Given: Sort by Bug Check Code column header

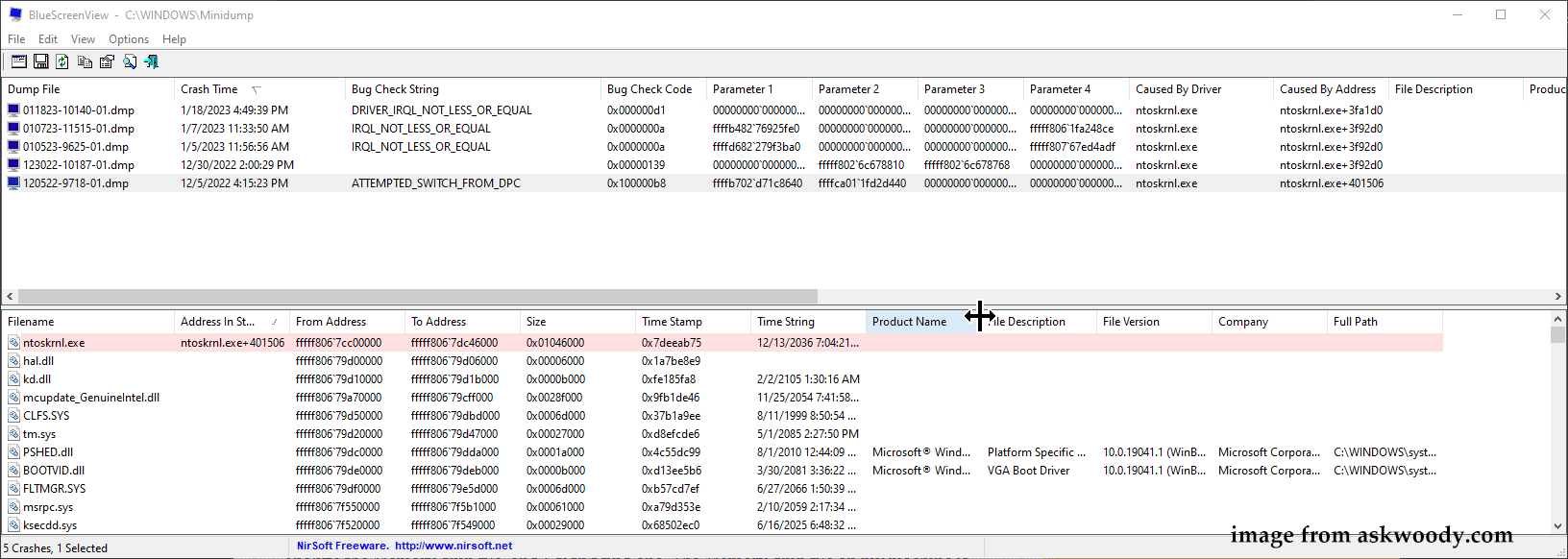Looking at the screenshot, I should click(x=653, y=89).
